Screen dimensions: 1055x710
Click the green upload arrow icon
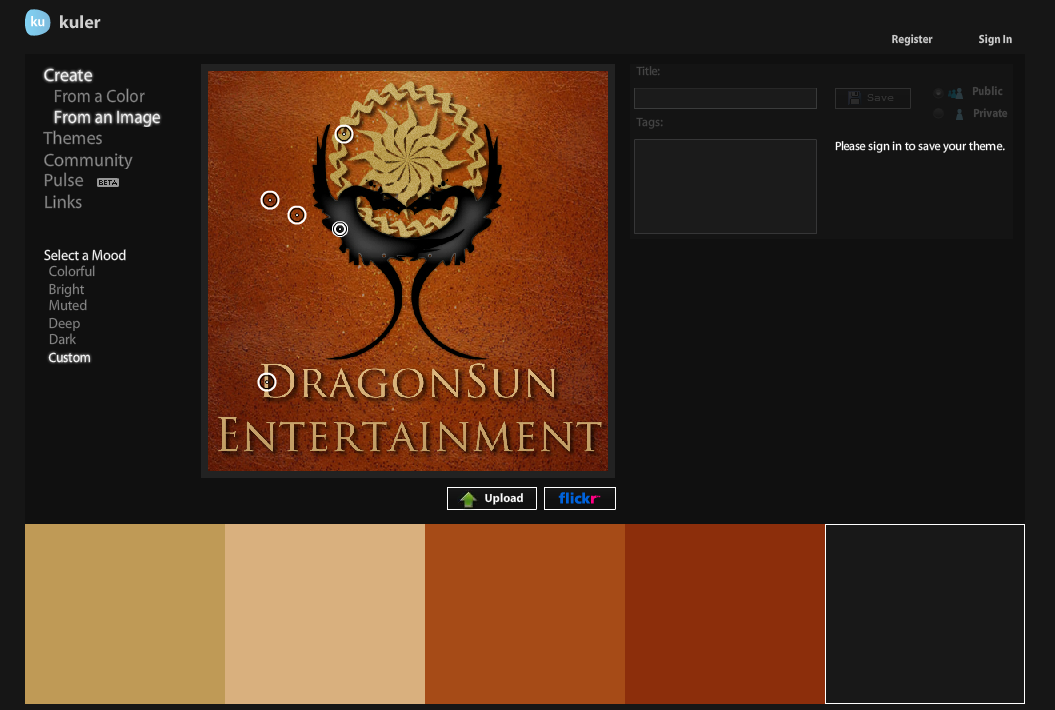468,499
